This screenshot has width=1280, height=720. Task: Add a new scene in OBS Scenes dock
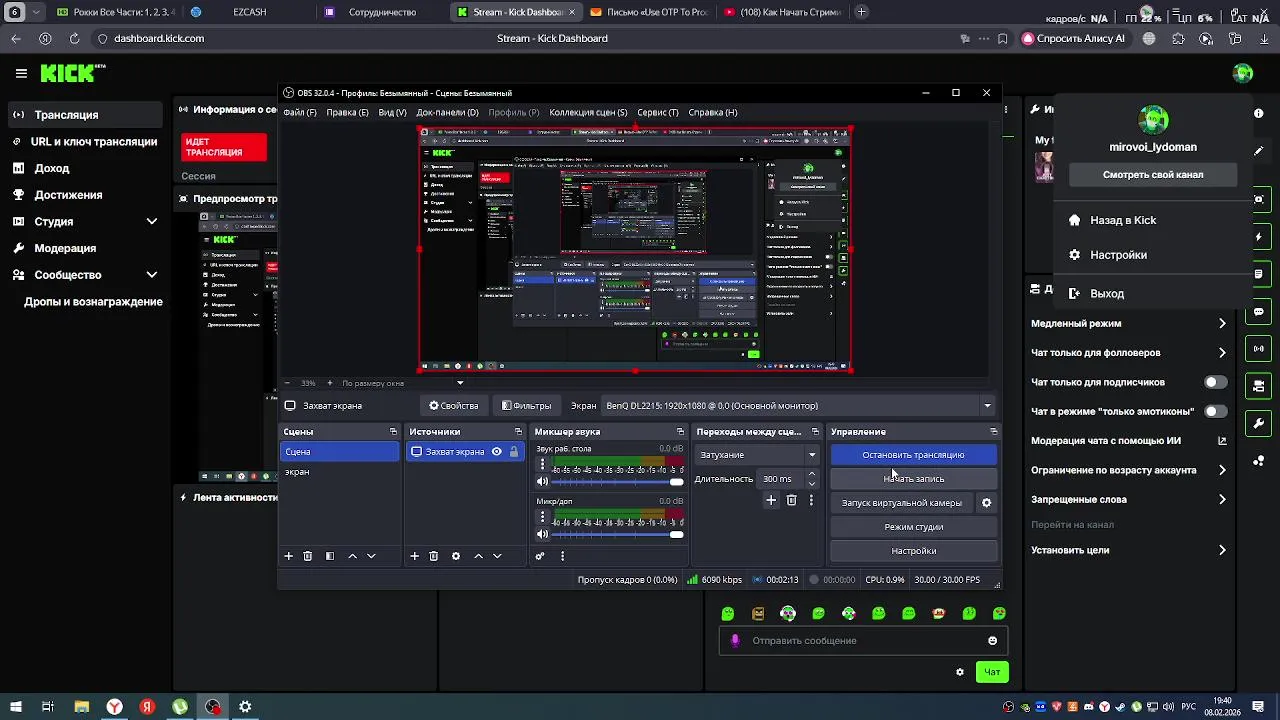click(289, 556)
